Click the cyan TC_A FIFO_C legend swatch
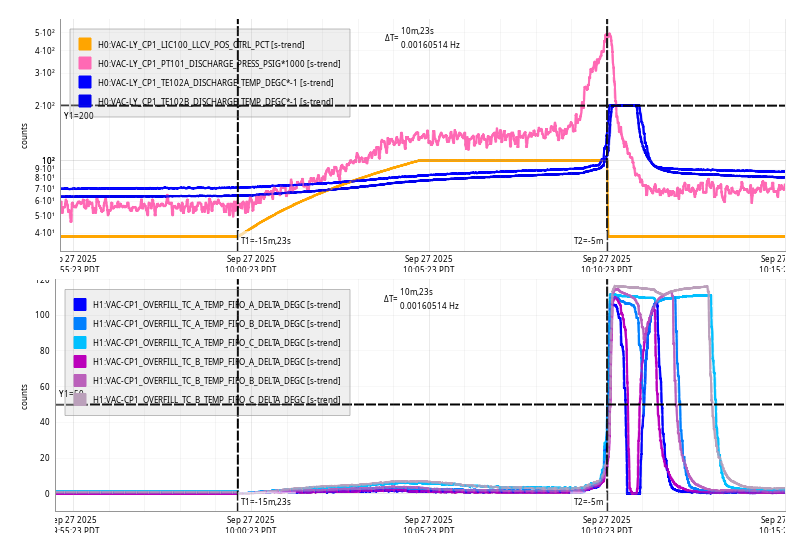 (x=80, y=343)
